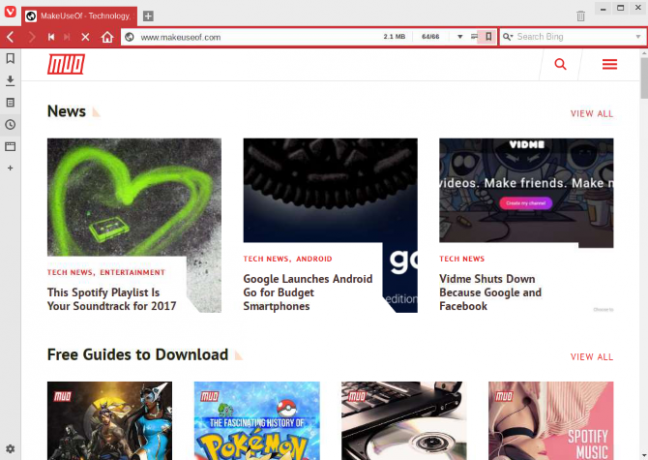Click the MUO site logo

(x=66, y=64)
